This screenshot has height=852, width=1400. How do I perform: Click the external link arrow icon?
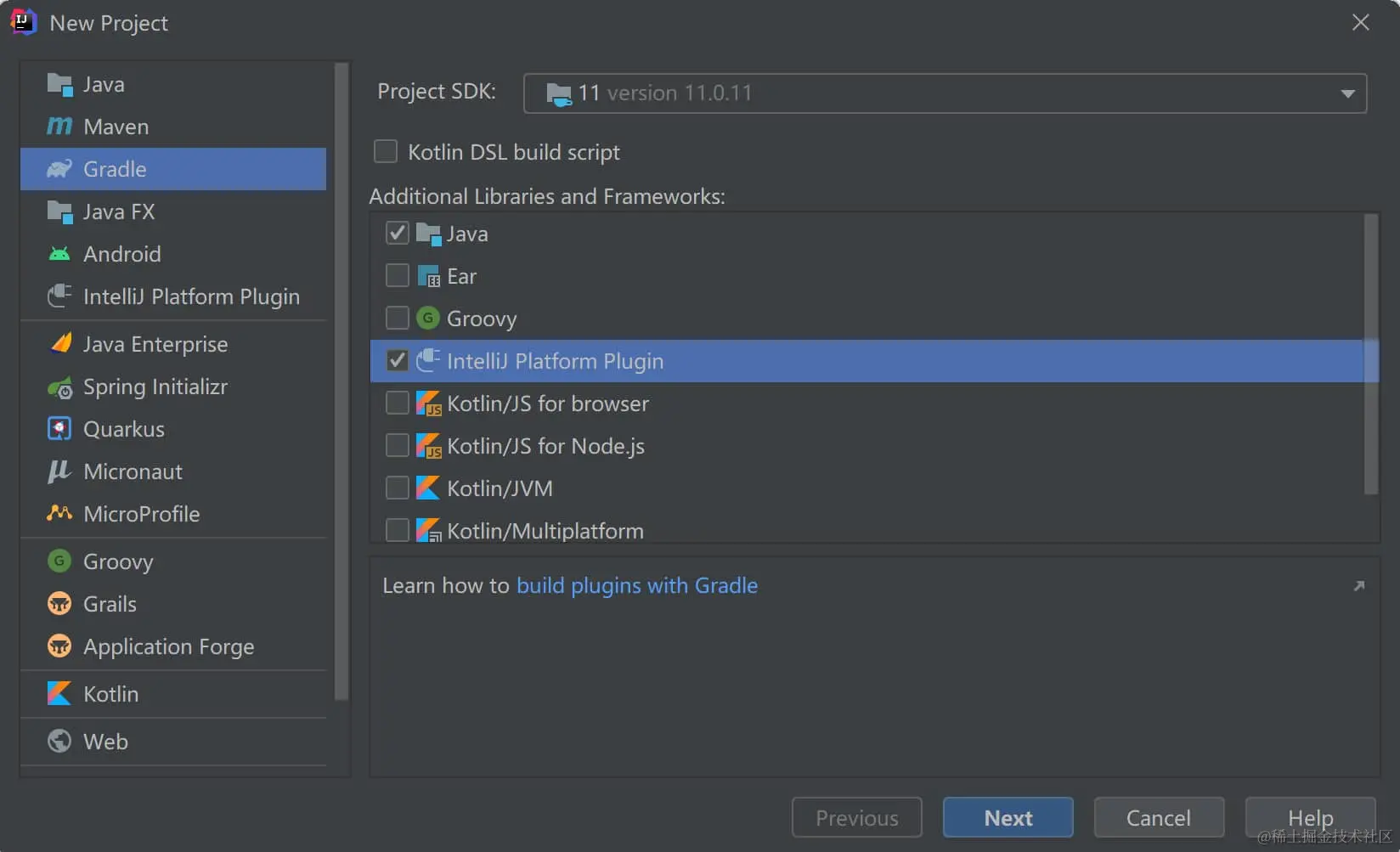tap(1359, 586)
